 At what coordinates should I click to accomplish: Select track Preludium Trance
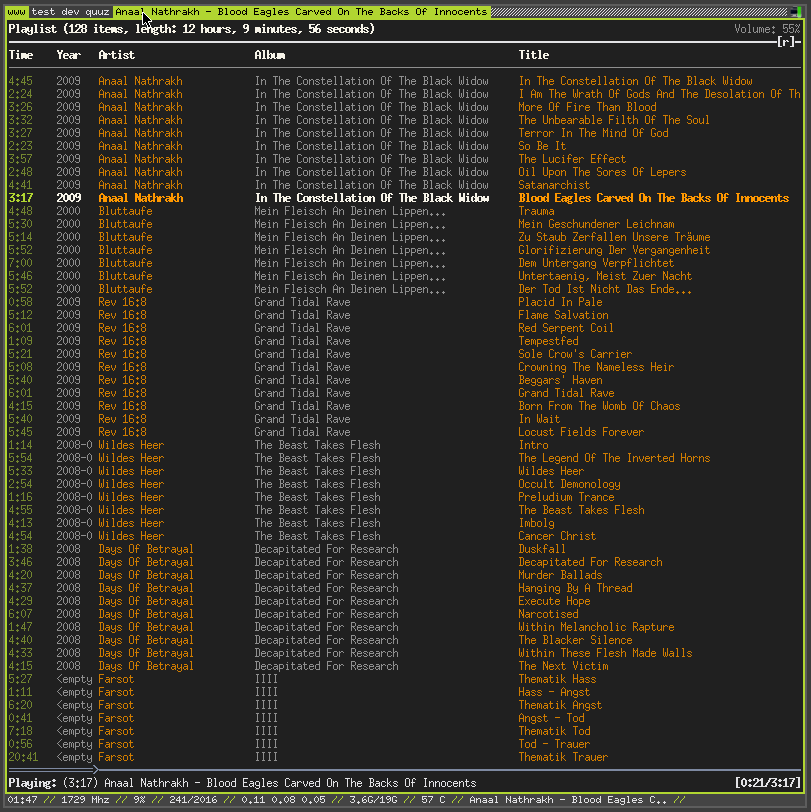pyautogui.click(x=566, y=497)
